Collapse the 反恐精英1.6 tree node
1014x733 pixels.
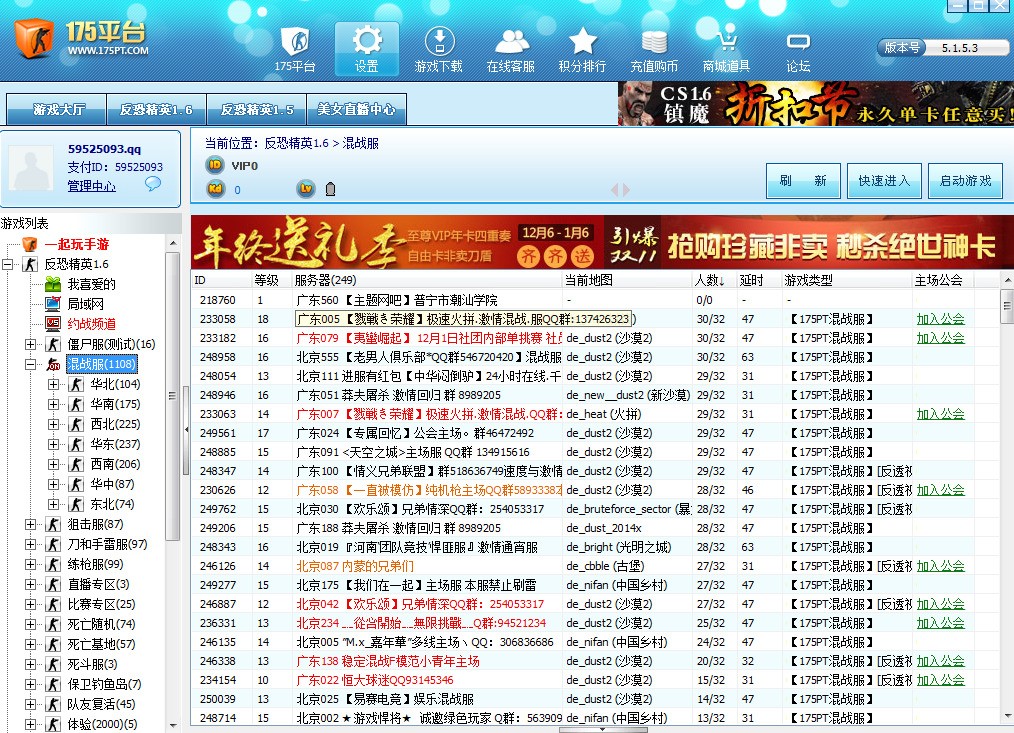[8, 264]
